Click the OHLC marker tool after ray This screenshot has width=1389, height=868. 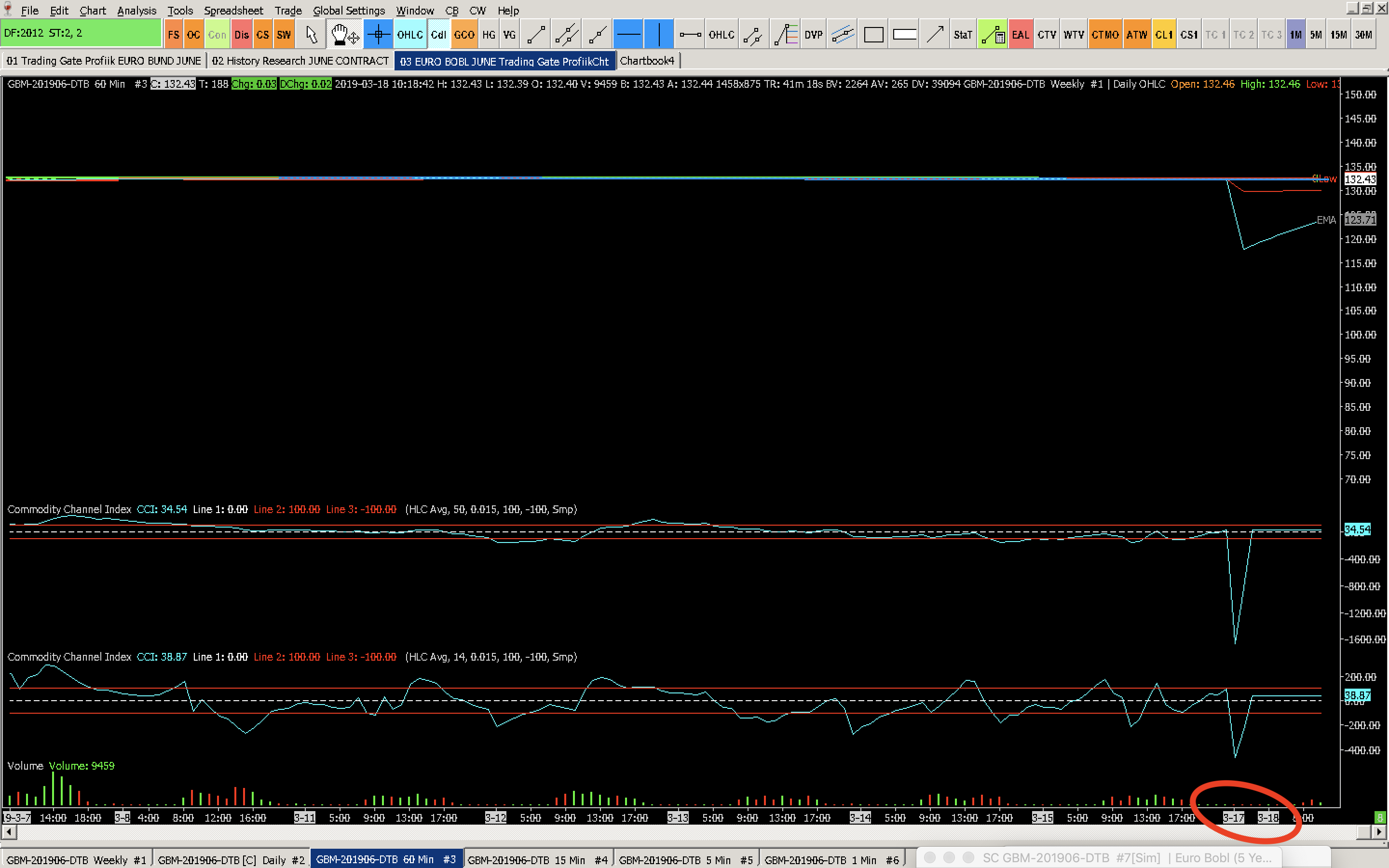point(721,34)
